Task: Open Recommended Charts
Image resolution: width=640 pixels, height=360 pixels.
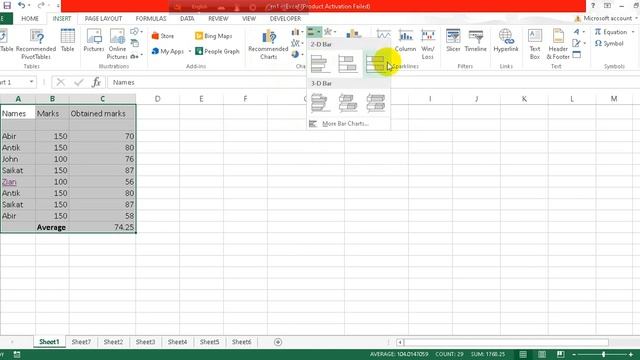Action: [268, 44]
